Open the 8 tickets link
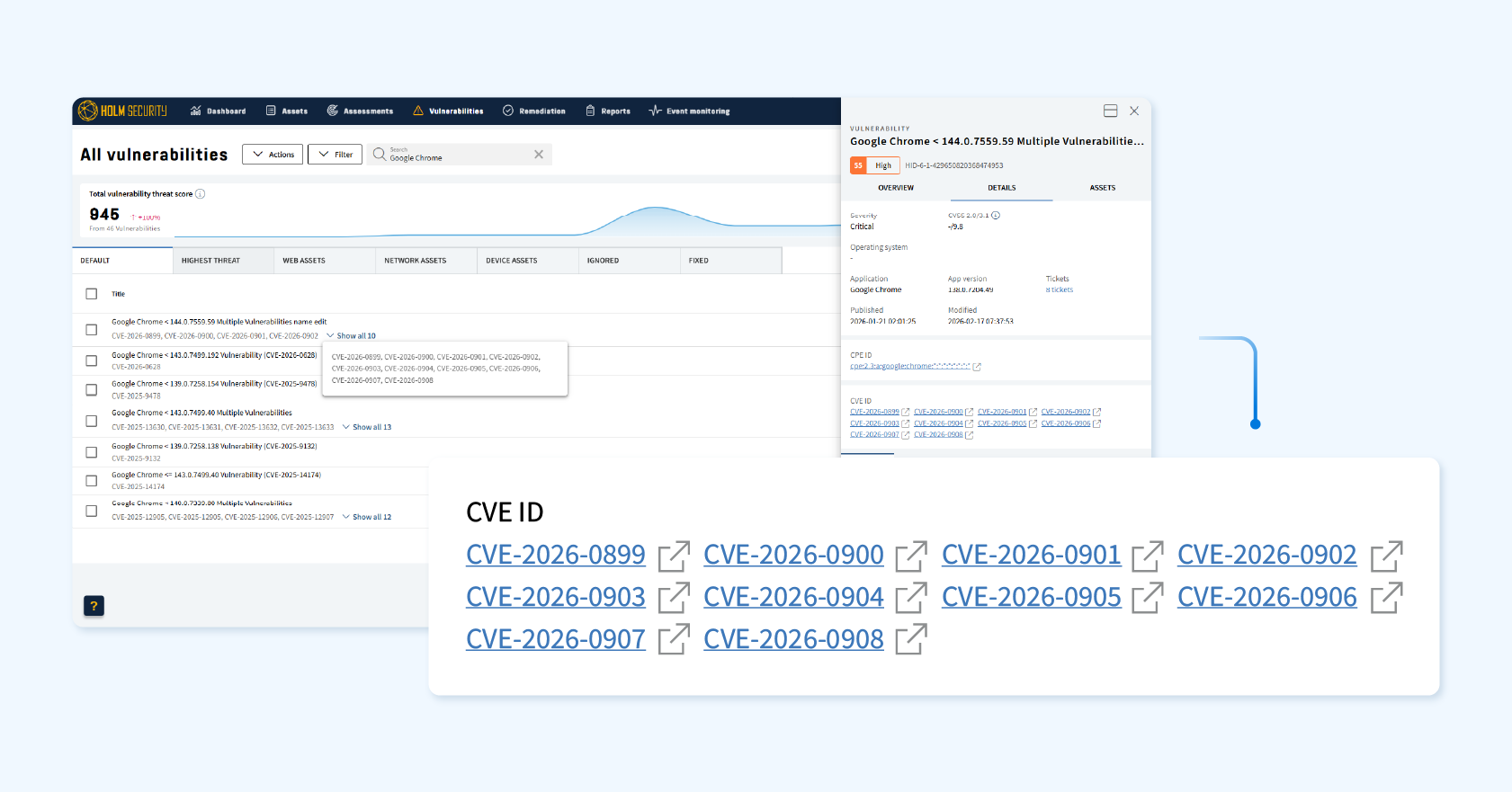The height and width of the screenshot is (792, 1512). point(1060,290)
